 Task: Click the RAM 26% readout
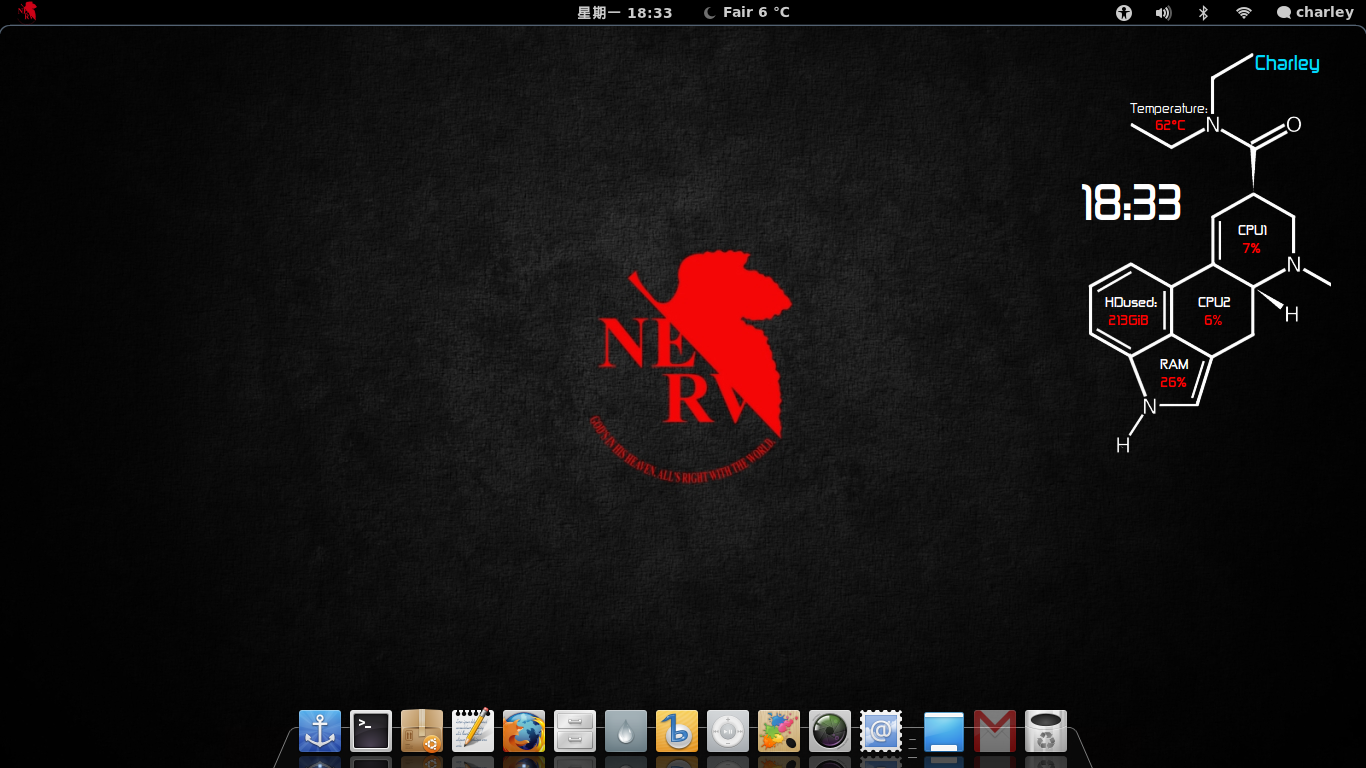click(1174, 373)
